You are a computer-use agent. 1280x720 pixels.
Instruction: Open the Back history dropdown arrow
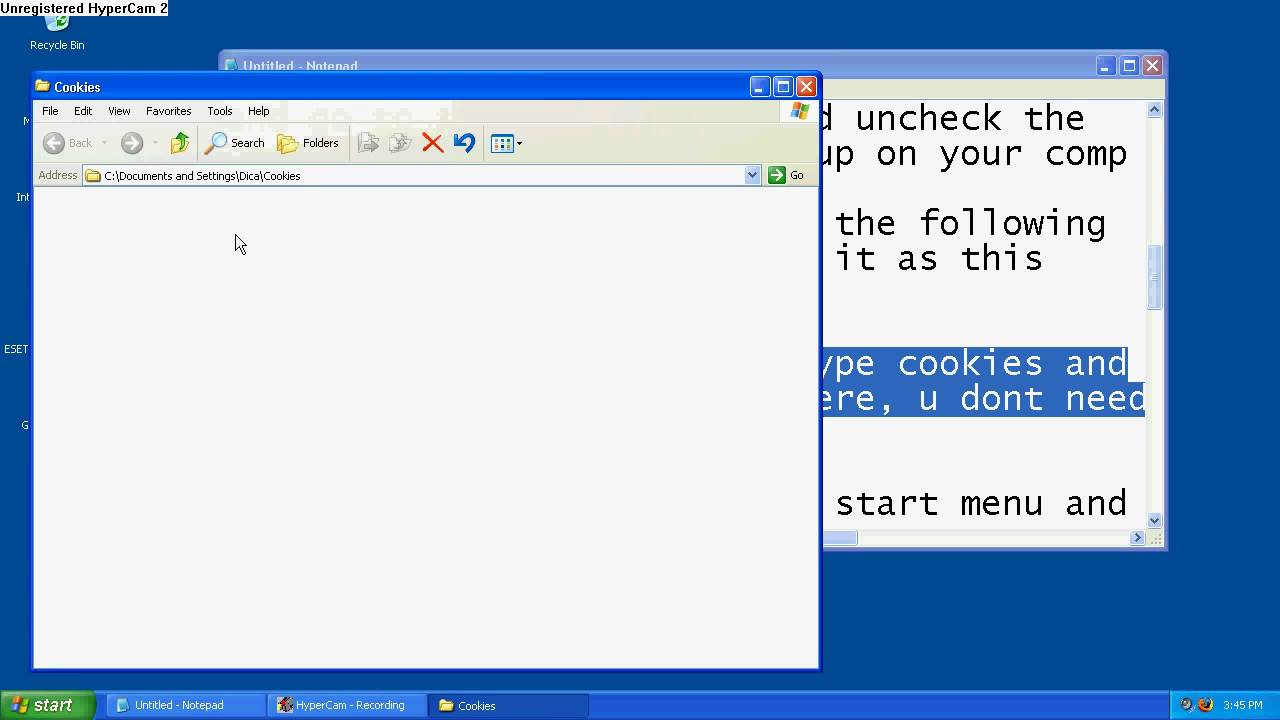(x=104, y=143)
